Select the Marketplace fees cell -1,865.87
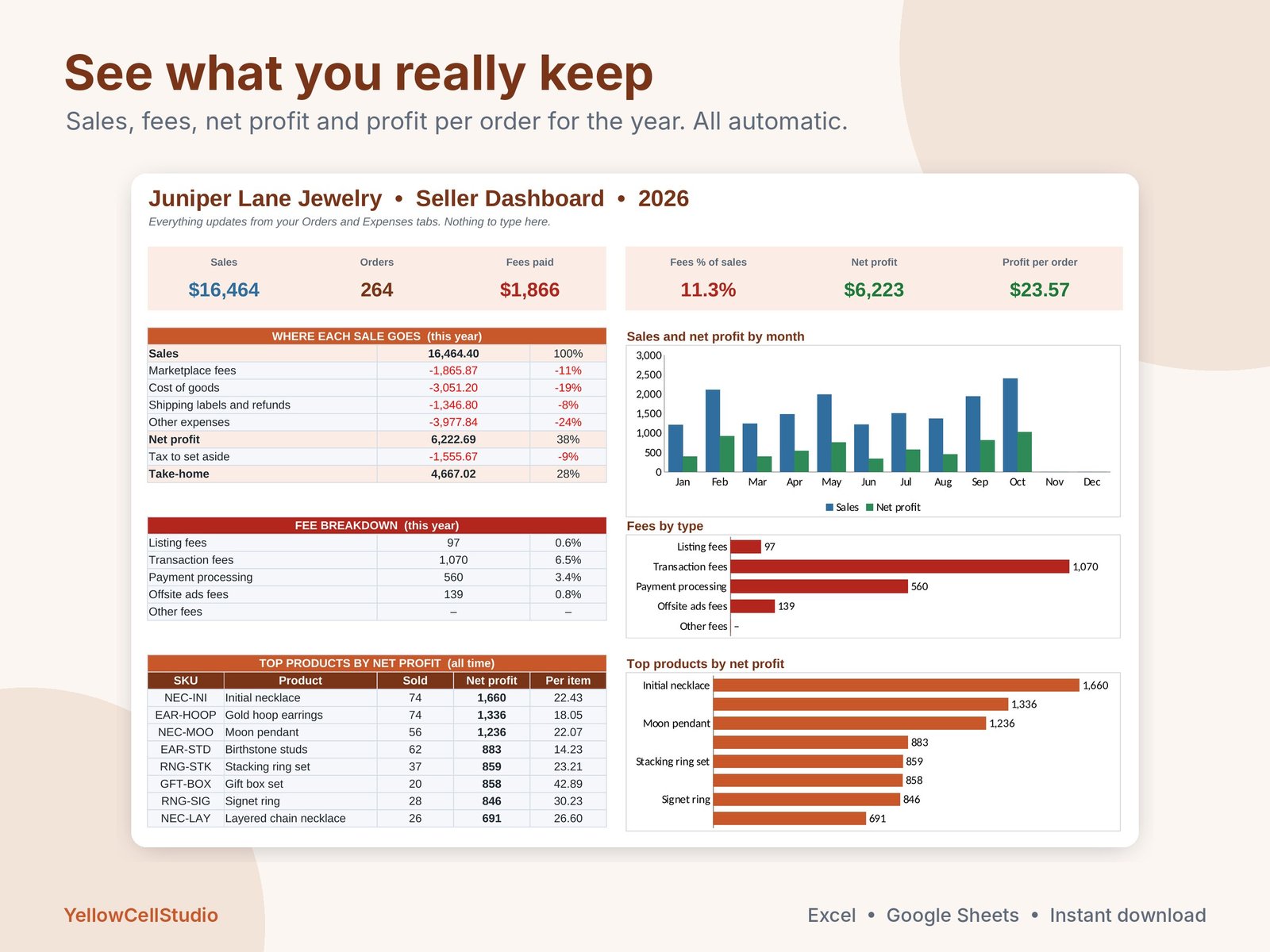This screenshot has height=952, width=1270. 453,370
